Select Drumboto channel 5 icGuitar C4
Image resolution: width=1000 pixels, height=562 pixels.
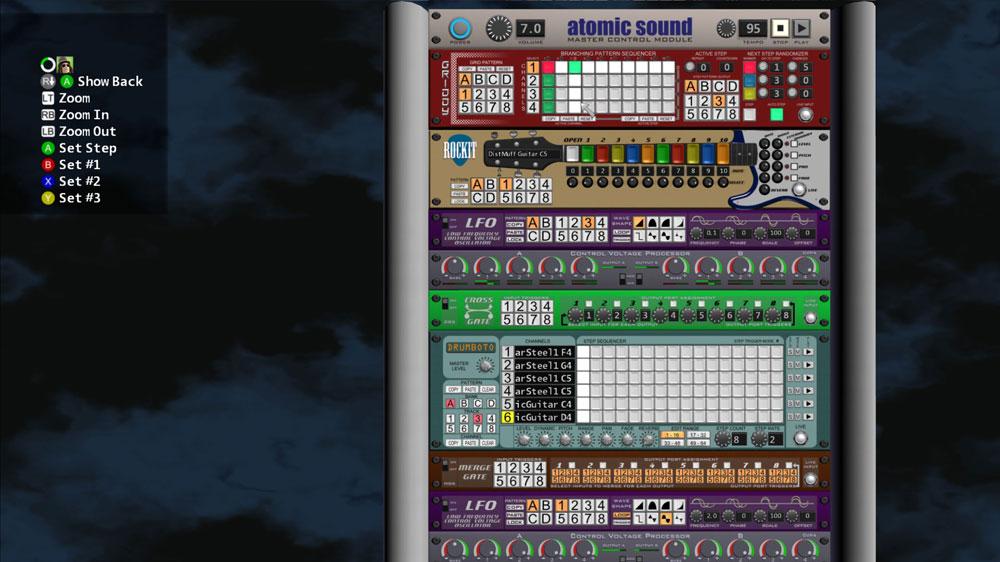(538, 404)
